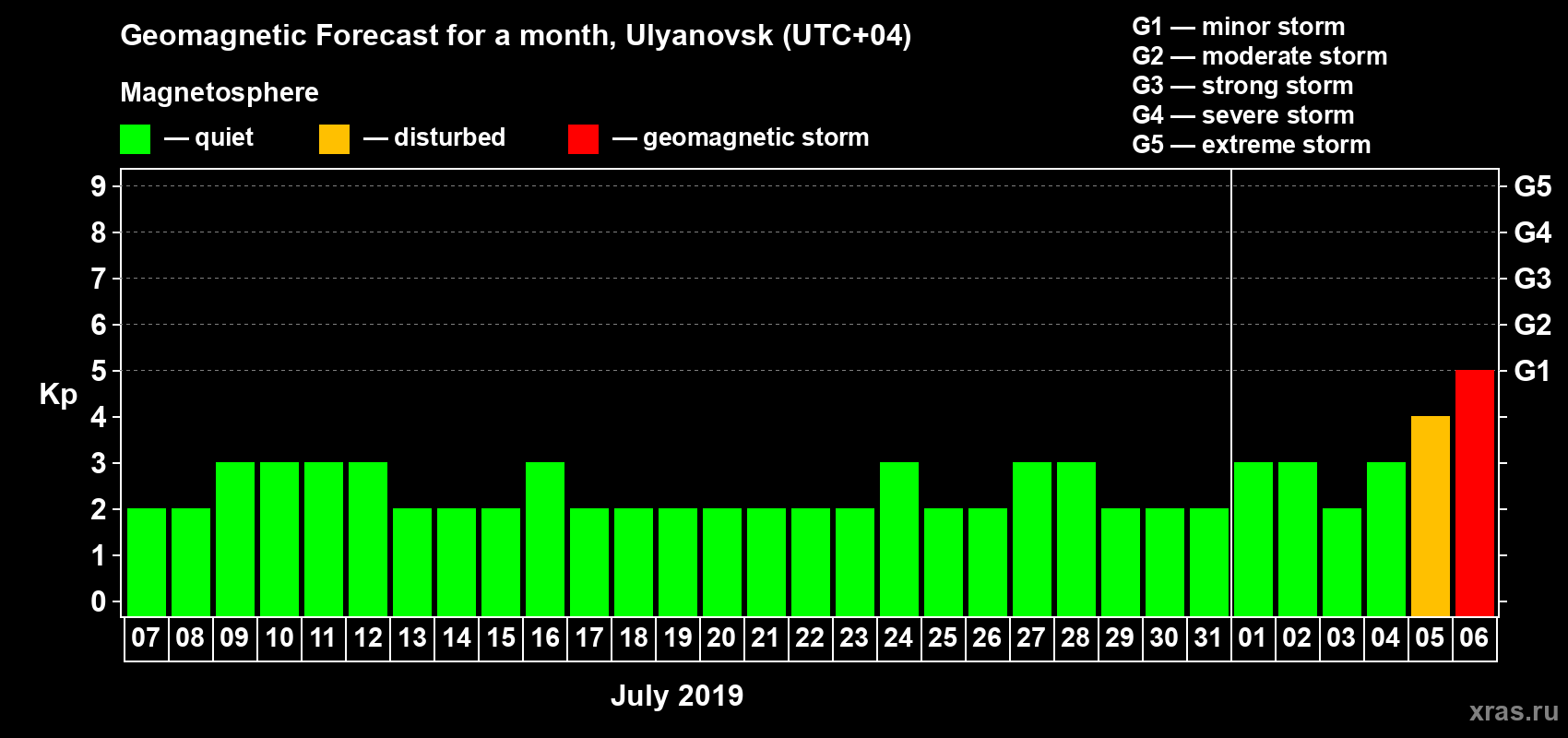Viewport: 1568px width, 738px height.
Task: Click the green bar for July 16
Action: coord(544,539)
